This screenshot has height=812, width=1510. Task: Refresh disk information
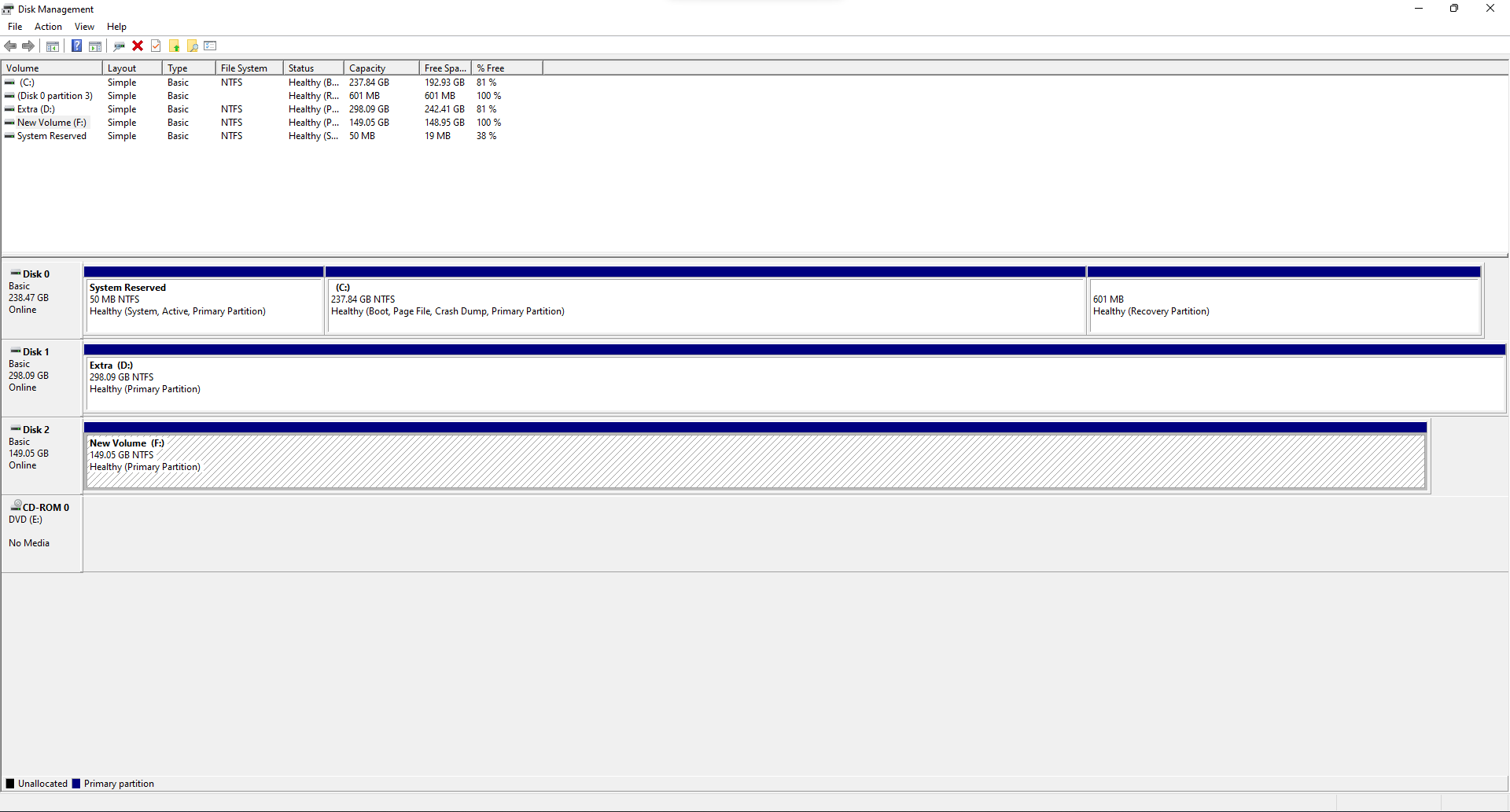tap(119, 46)
